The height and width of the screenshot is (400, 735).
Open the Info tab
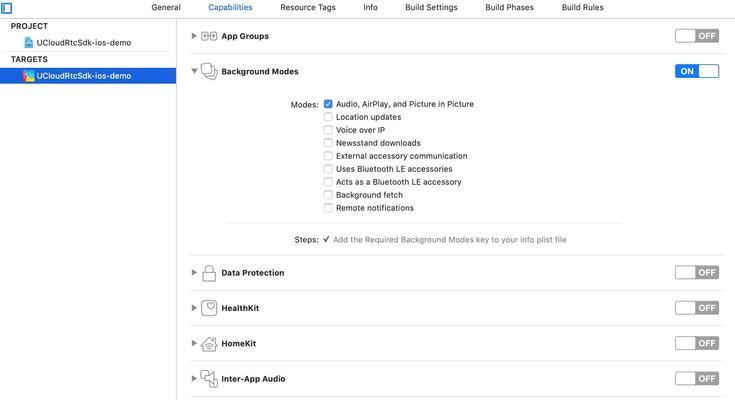click(x=370, y=8)
